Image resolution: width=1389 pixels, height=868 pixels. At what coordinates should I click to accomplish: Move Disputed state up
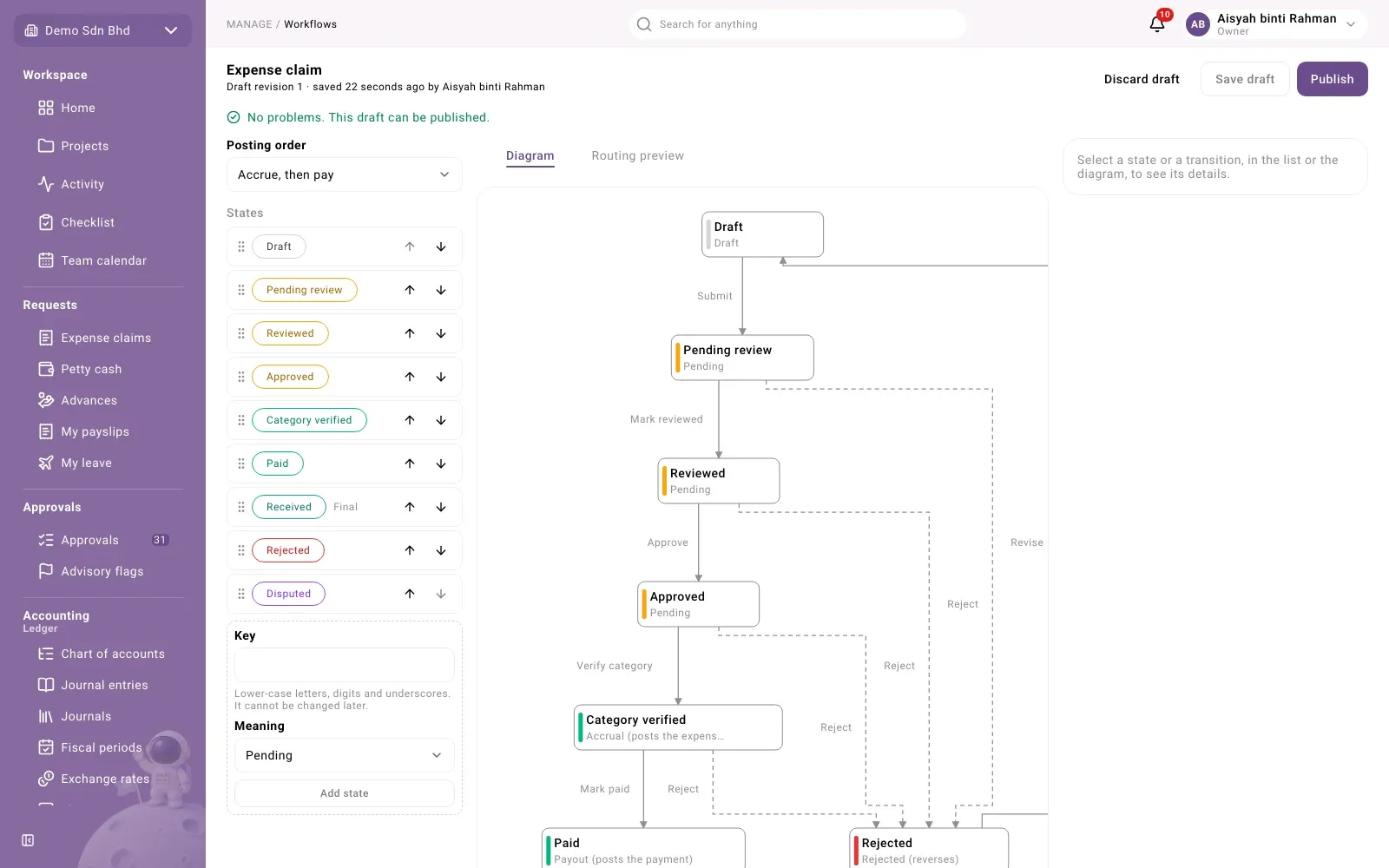tap(410, 594)
